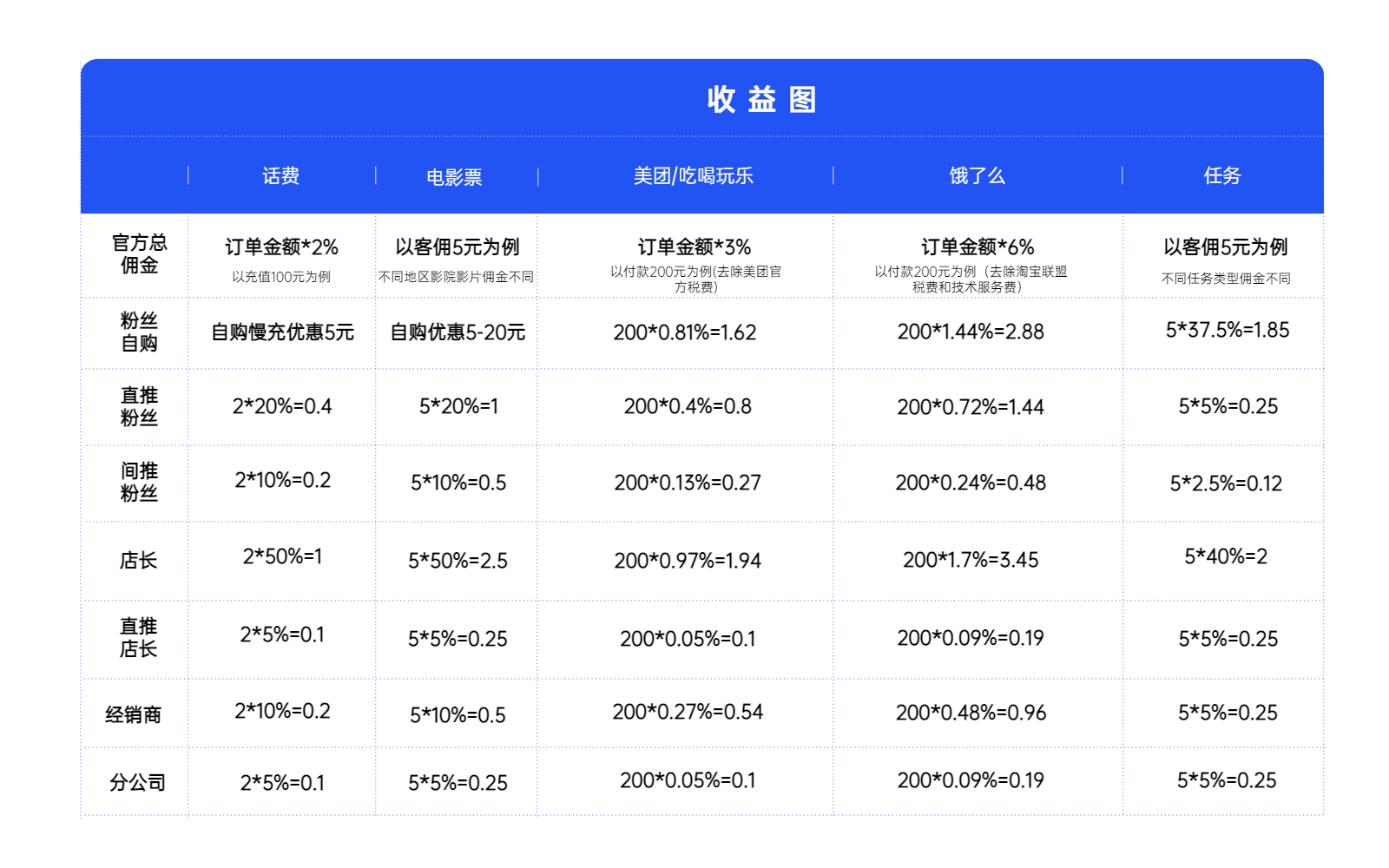Click the 美团/吃喝玩乐 column header

coord(693,176)
